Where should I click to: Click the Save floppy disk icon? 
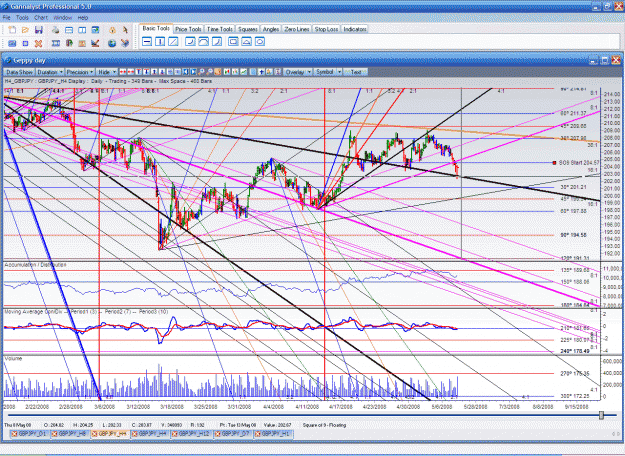[39, 30]
